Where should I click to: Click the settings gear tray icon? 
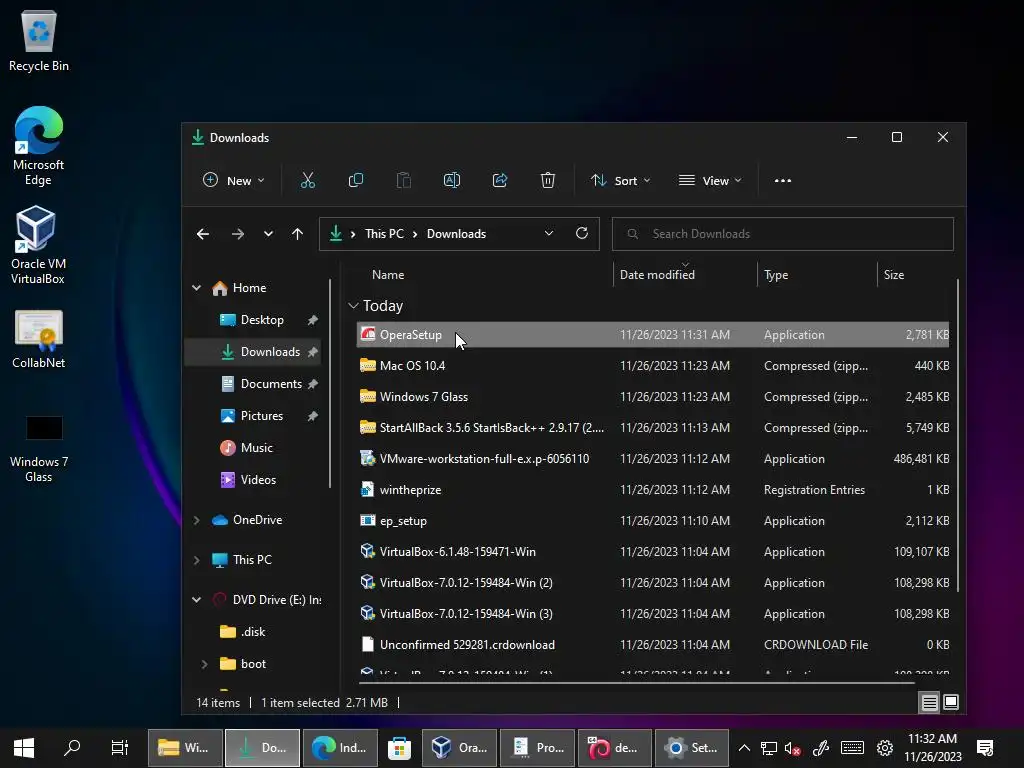click(885, 748)
